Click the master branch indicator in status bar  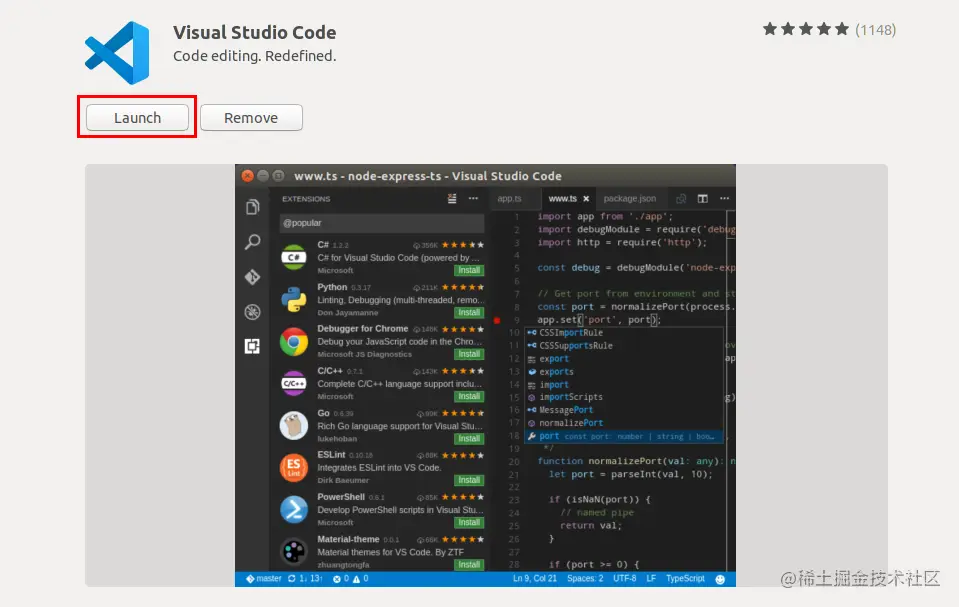coord(264,579)
